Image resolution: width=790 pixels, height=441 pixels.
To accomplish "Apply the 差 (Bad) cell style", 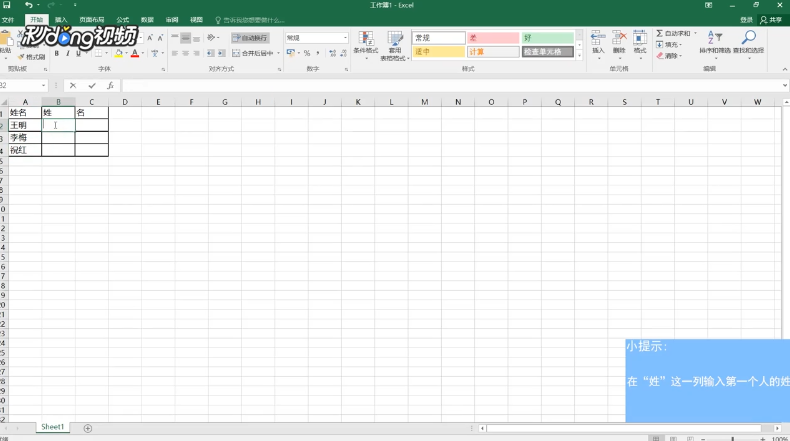I will tap(493, 38).
